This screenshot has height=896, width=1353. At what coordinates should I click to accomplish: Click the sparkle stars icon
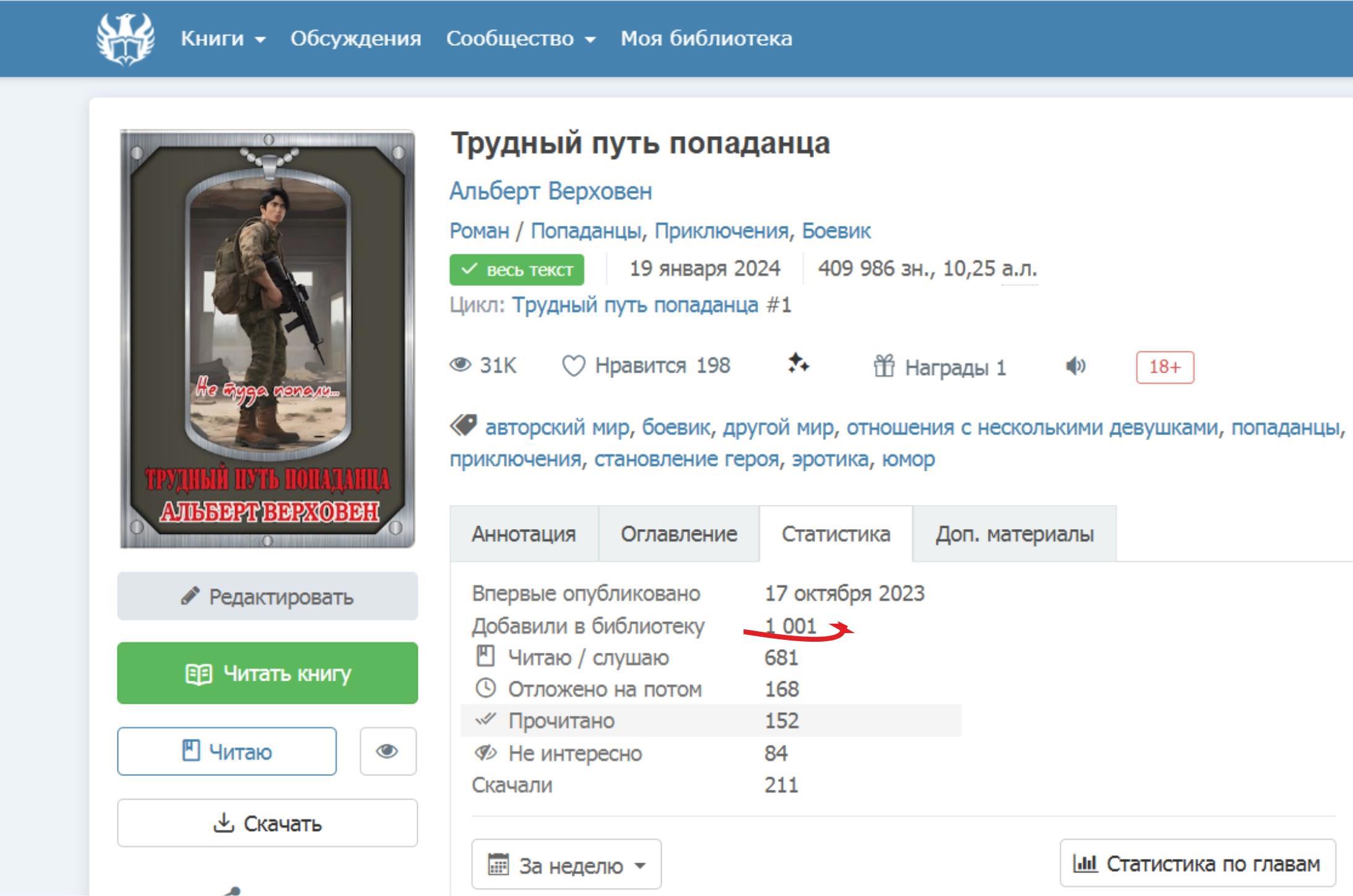click(x=798, y=364)
